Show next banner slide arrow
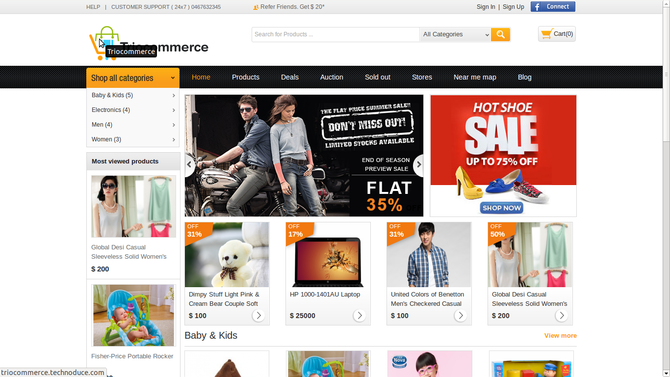Image resolution: width=670 pixels, height=377 pixels. click(x=418, y=164)
